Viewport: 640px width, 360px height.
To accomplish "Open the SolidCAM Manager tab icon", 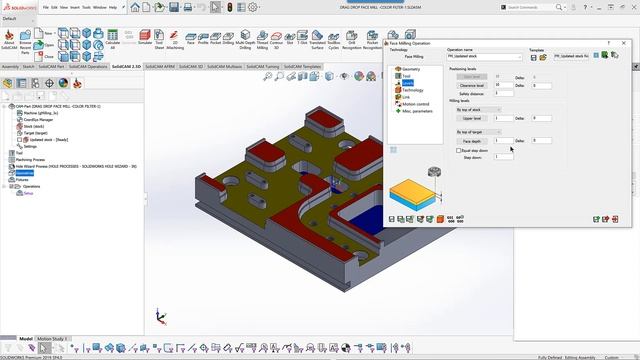I will [77, 83].
